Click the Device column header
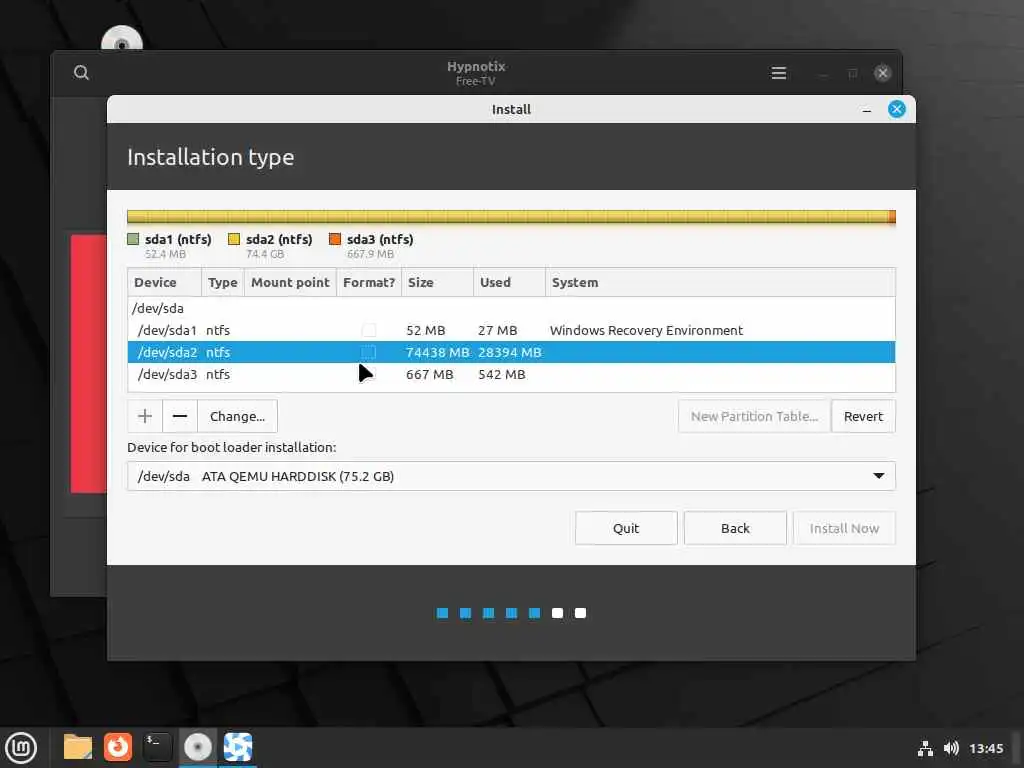 coord(165,282)
